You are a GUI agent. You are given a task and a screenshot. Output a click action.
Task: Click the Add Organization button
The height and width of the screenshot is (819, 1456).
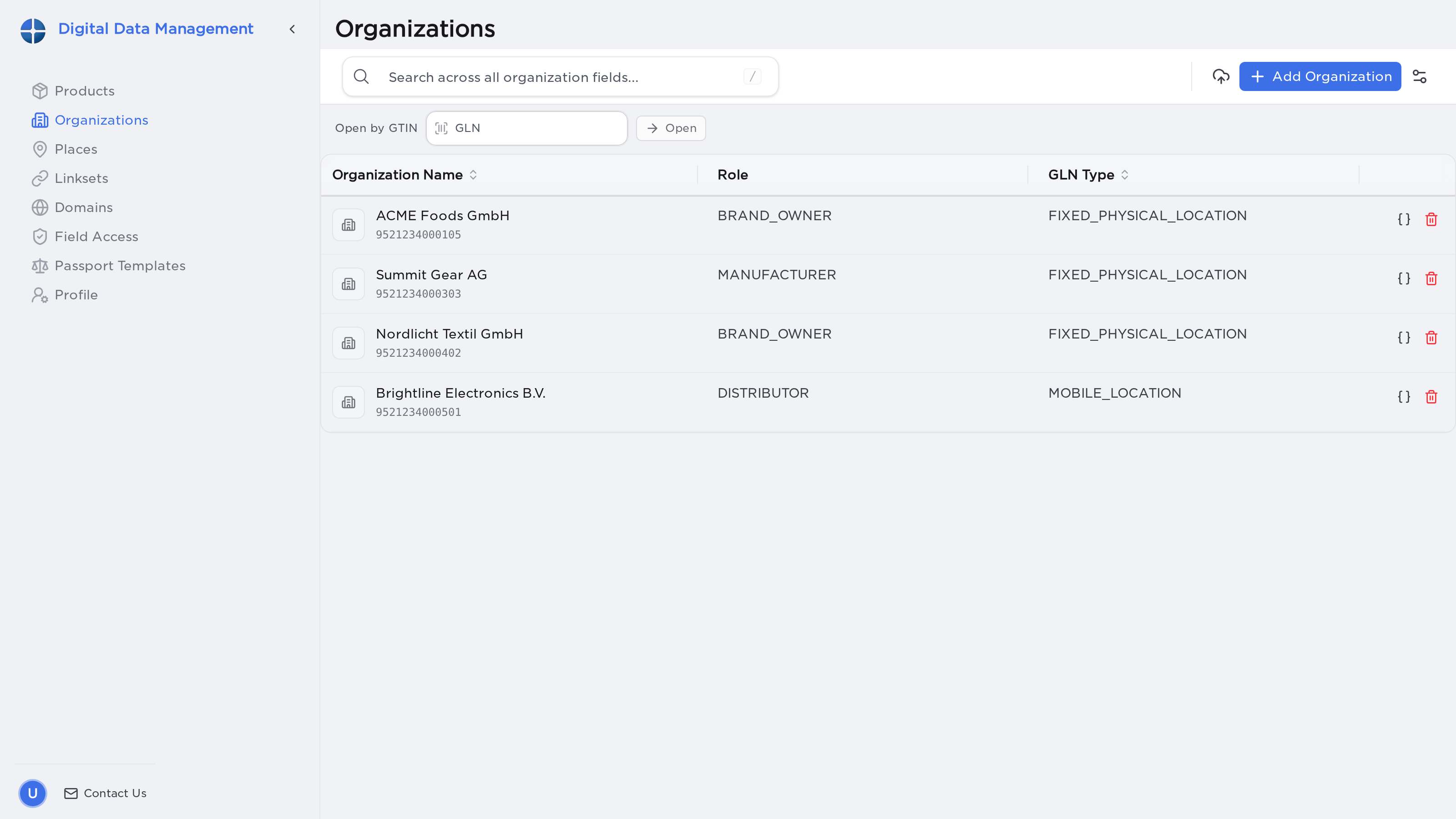pos(1320,76)
